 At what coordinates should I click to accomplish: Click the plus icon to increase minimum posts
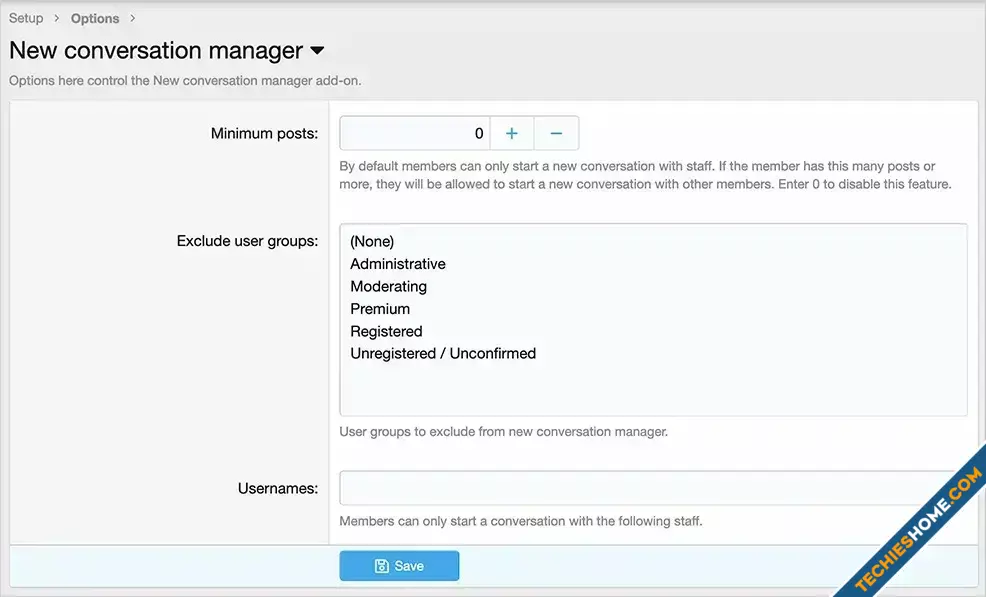(x=511, y=133)
